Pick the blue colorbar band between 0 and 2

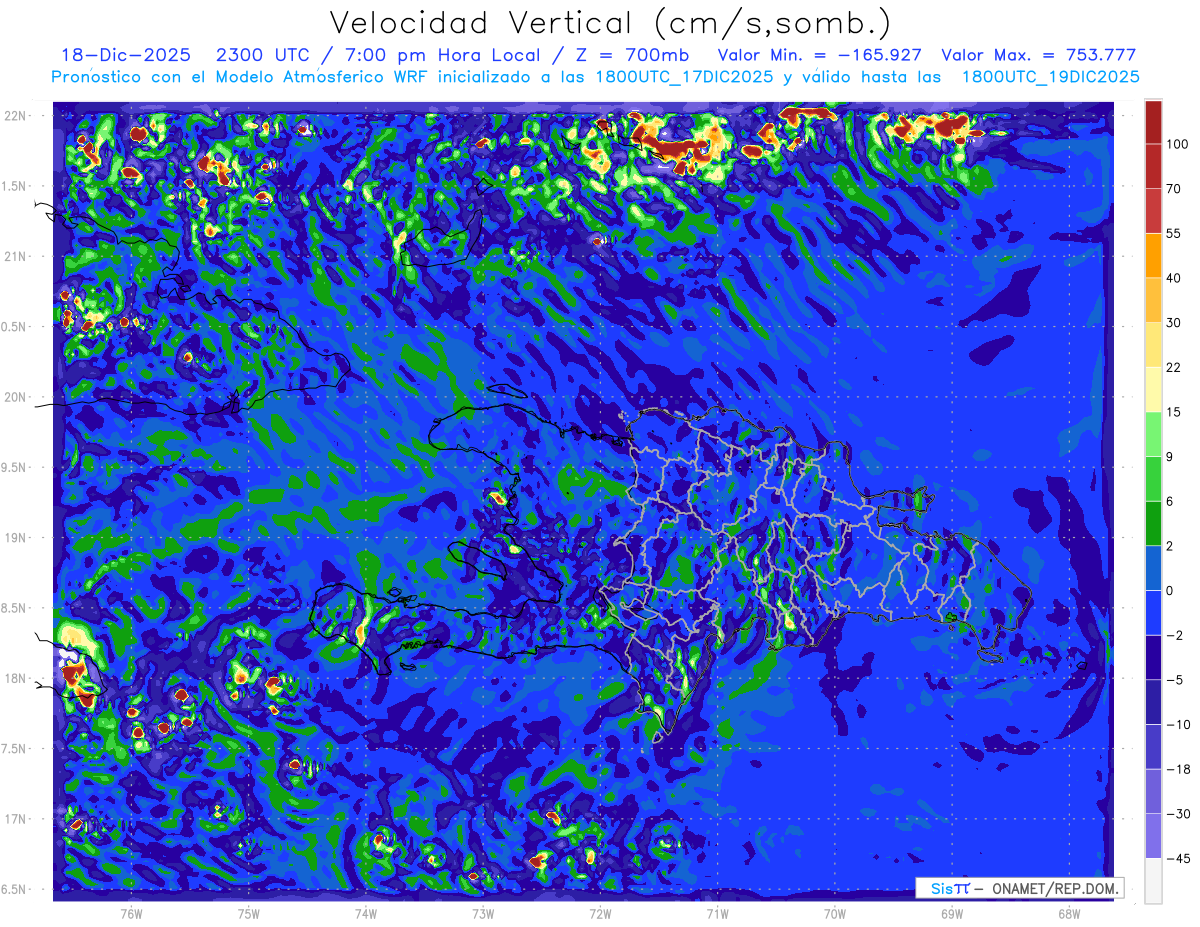1153,567
